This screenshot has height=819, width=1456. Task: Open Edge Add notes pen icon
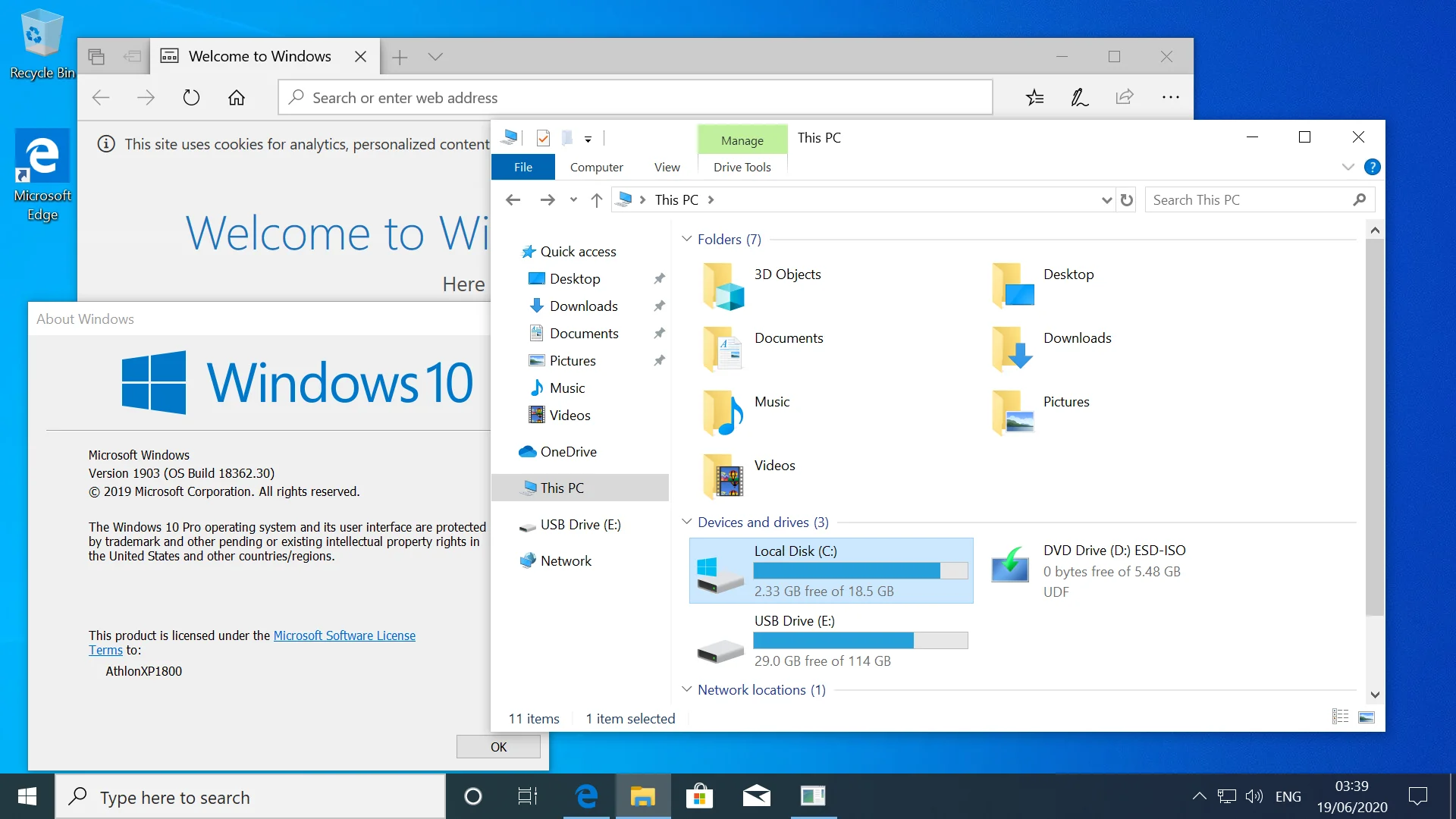[1079, 97]
